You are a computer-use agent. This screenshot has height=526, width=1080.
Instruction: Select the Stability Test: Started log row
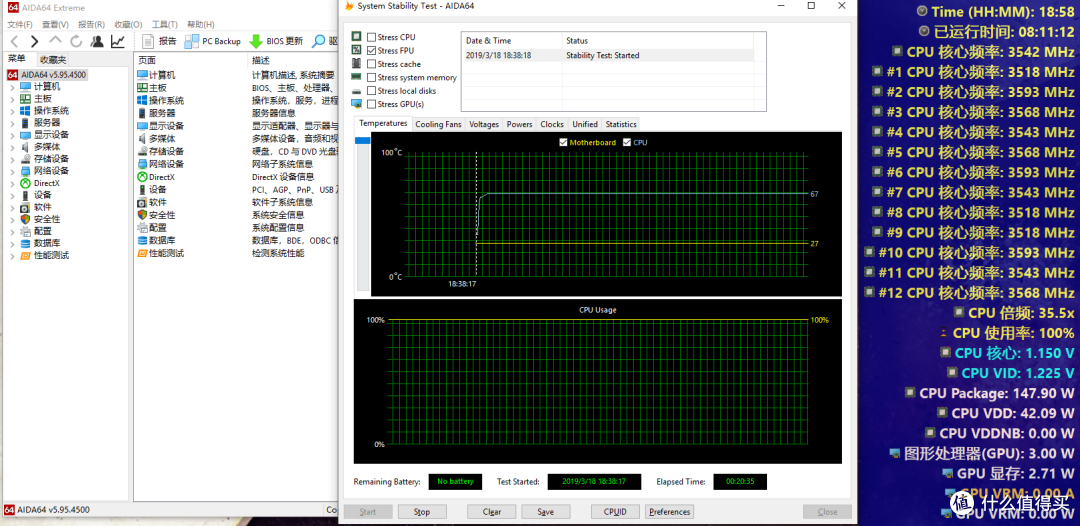608,55
